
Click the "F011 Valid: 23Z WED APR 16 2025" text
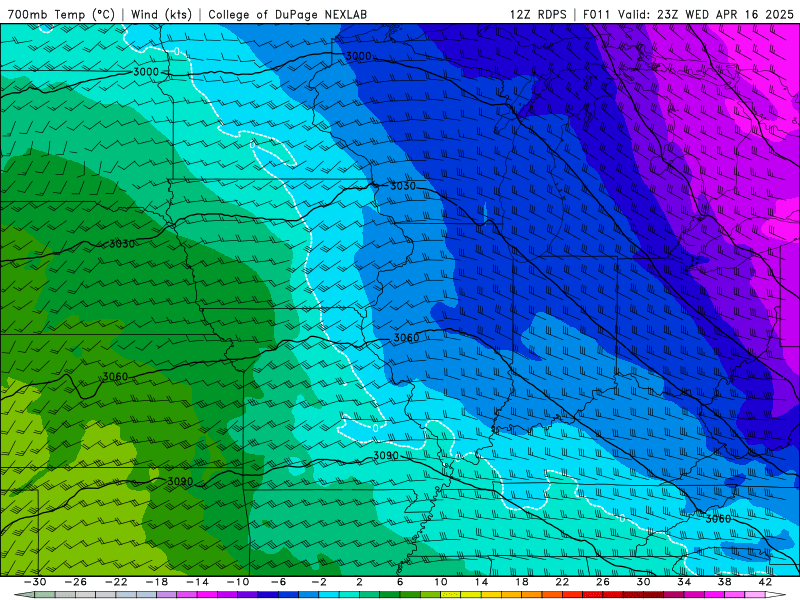click(688, 14)
